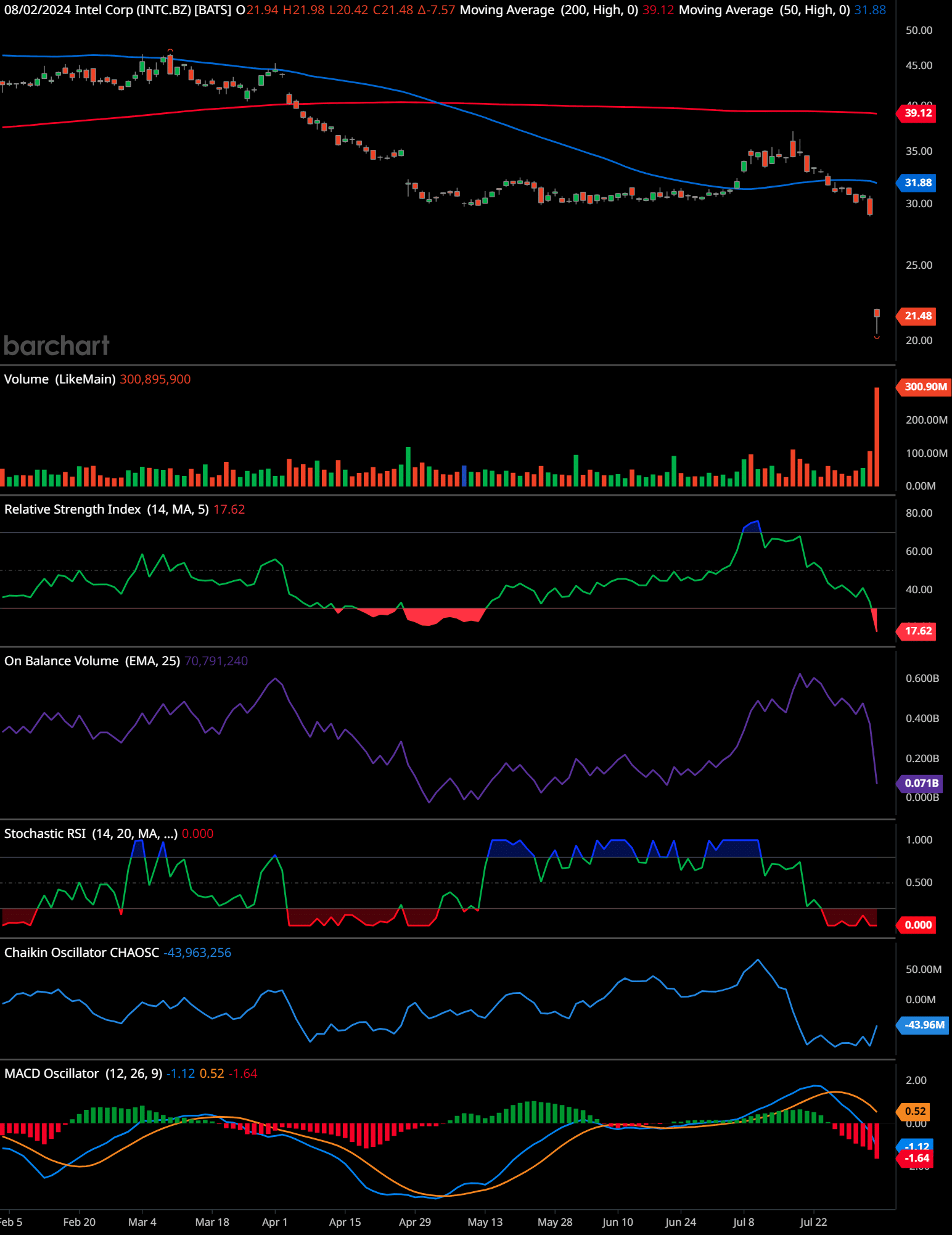The height and width of the screenshot is (1235, 952).
Task: Click the 200.00M volume axis label
Action: click(927, 420)
